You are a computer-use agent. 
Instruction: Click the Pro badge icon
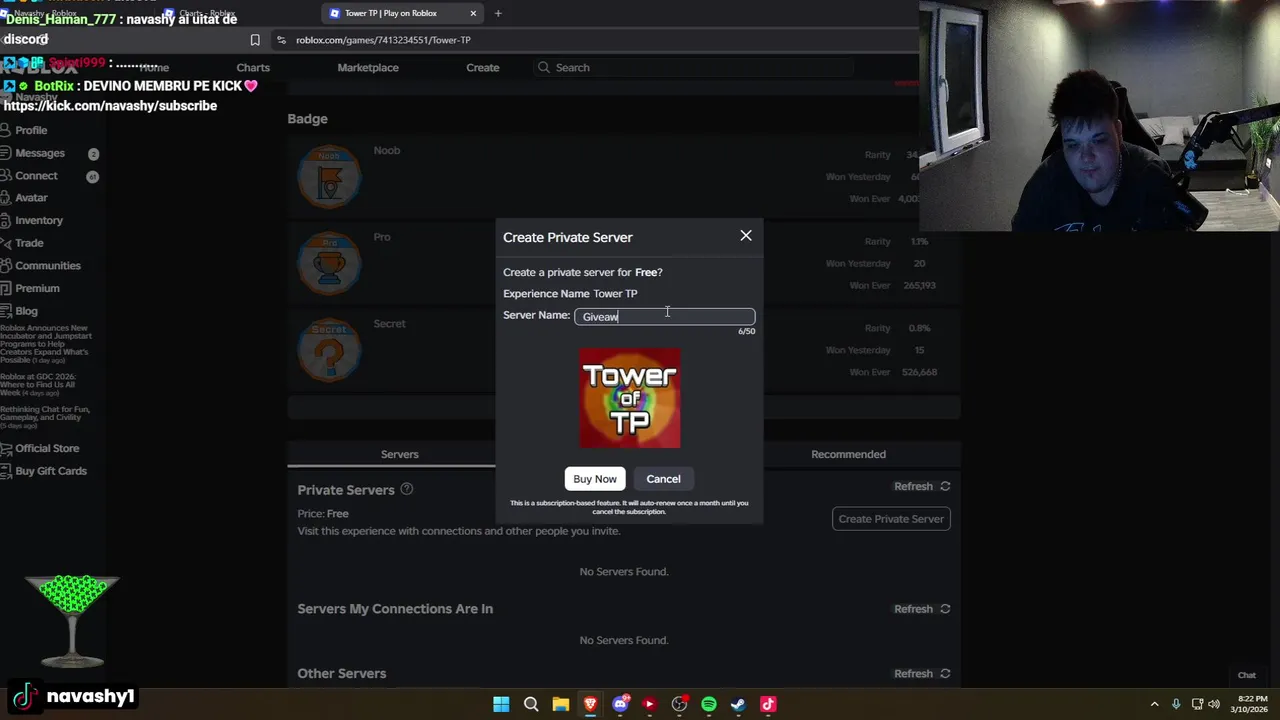[329, 263]
